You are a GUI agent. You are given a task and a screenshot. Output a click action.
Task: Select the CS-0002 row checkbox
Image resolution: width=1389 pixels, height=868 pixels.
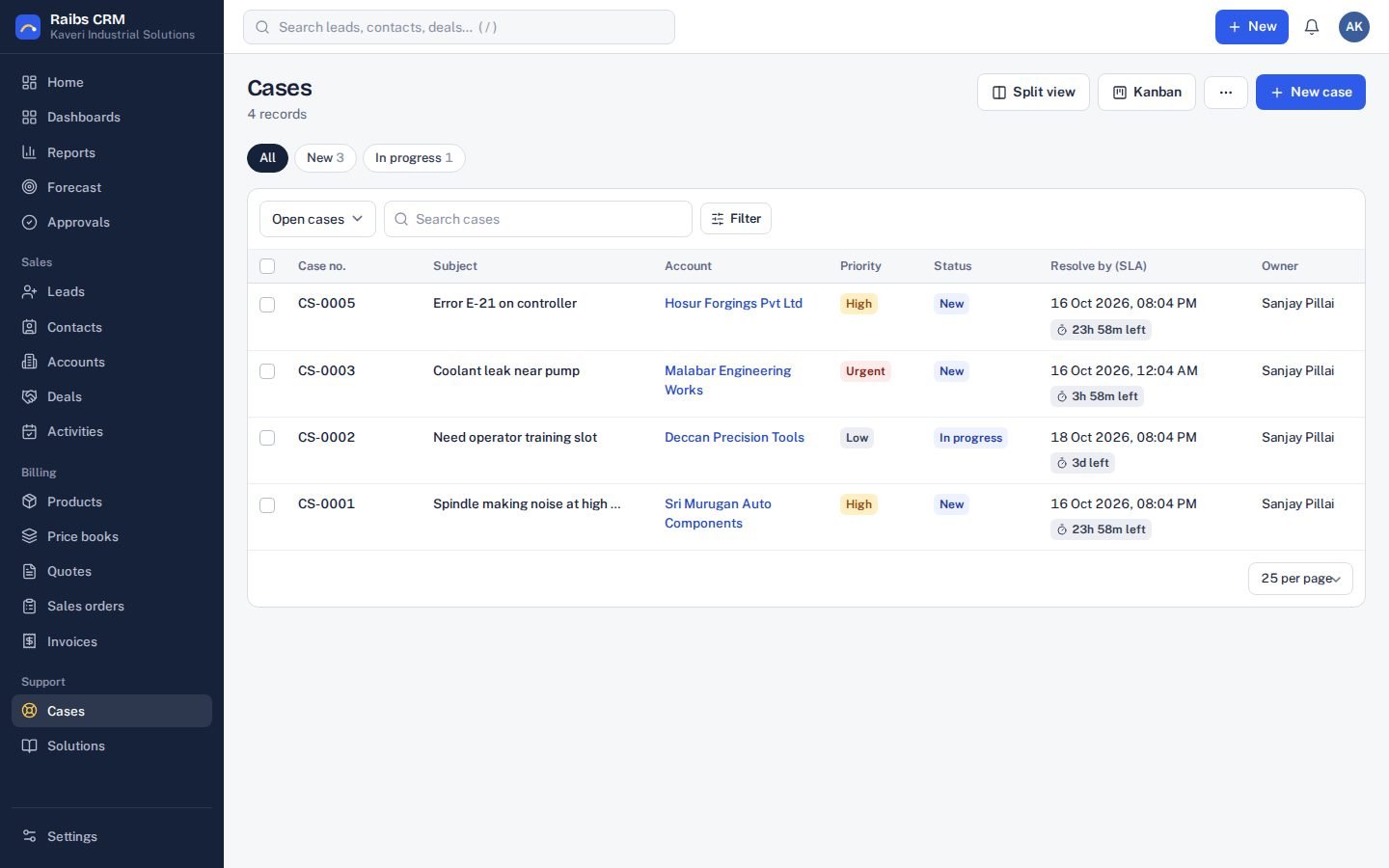pyautogui.click(x=267, y=438)
